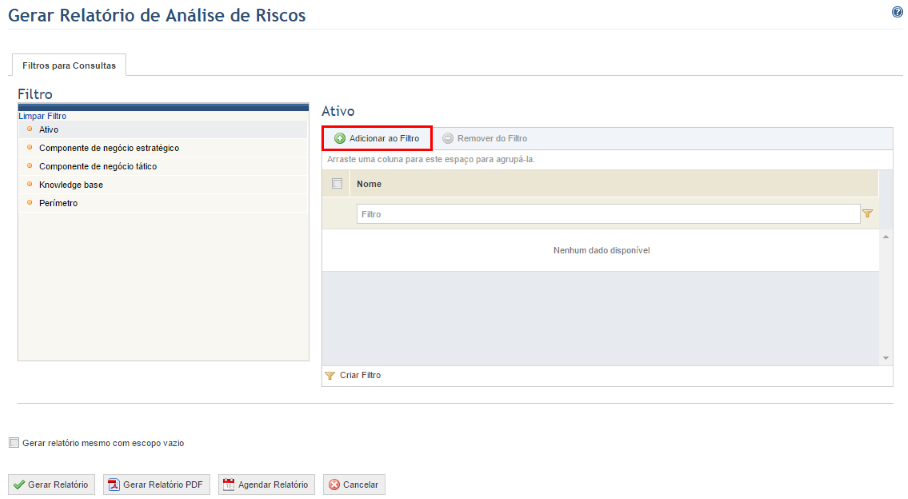This screenshot has height=499, width=908.
Task: Select Knowledge base in the filter list
Action: click(163, 185)
